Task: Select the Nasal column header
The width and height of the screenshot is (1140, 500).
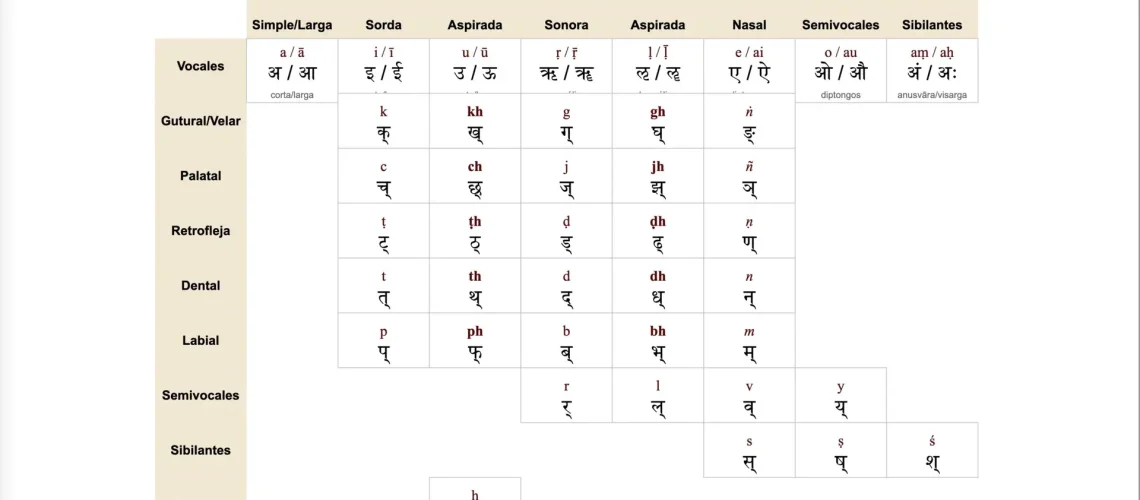Action: 749,24
